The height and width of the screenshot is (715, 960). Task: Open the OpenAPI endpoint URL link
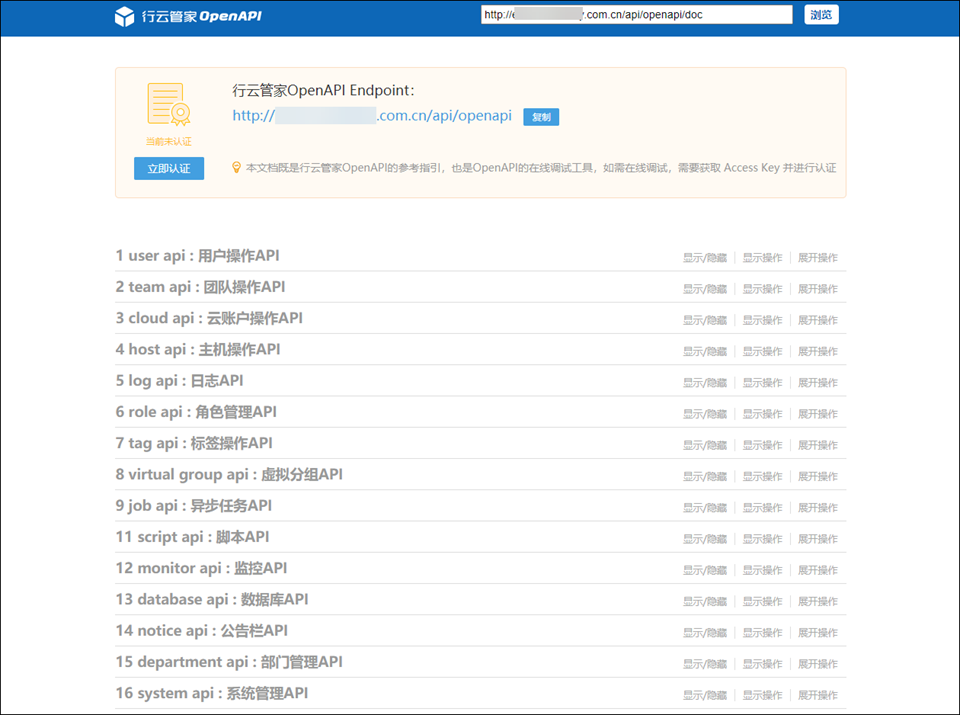[372, 116]
